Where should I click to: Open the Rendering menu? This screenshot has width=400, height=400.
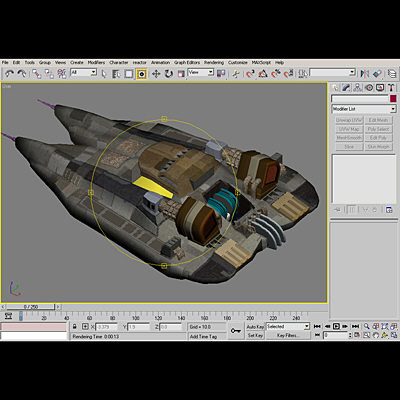coord(214,62)
